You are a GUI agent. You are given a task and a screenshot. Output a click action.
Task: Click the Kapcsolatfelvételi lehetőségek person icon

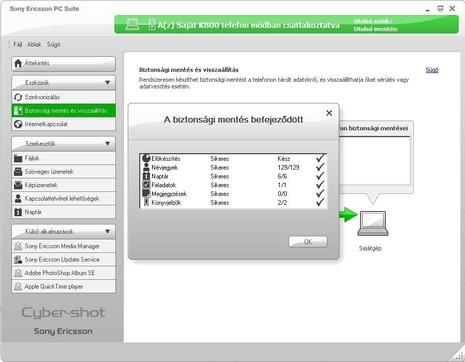pos(18,199)
